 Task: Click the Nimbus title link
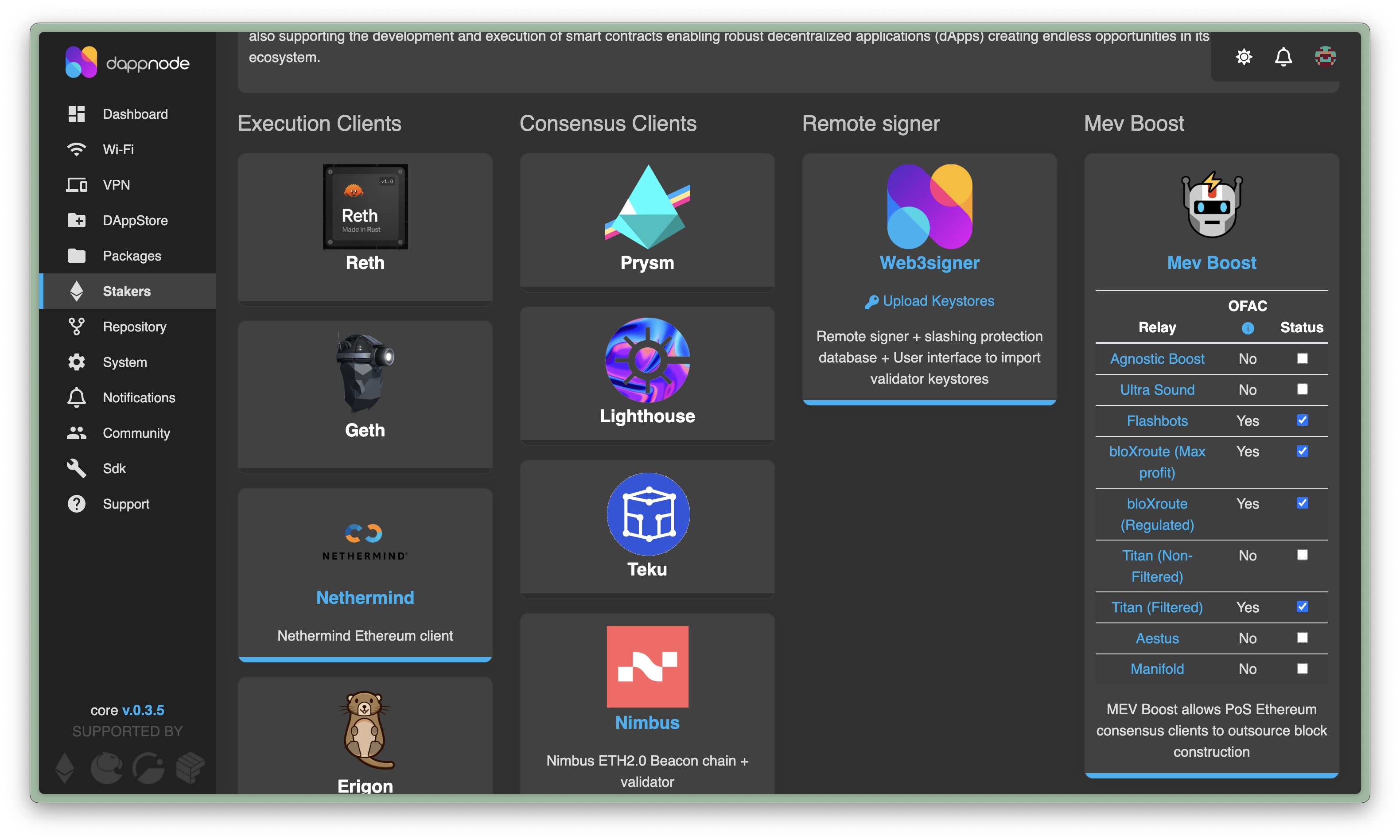tap(647, 723)
